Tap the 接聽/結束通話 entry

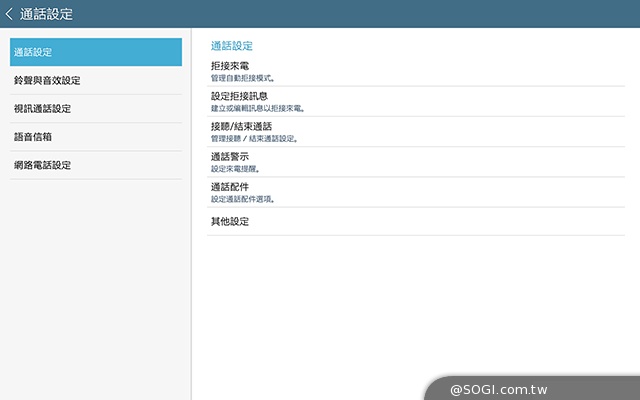241,127
